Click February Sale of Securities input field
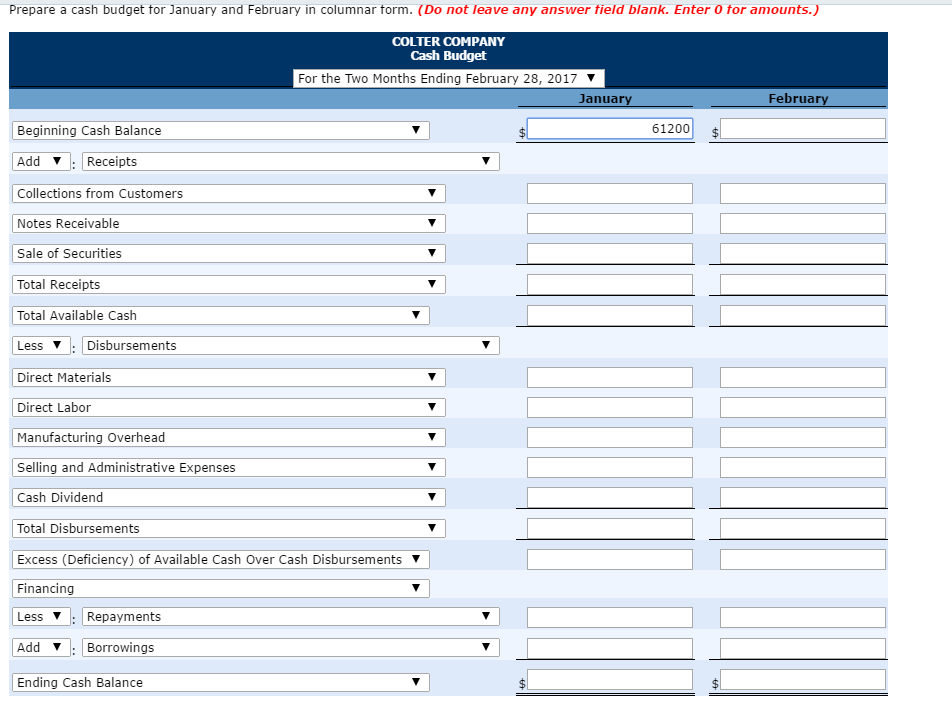The image size is (952, 726). [x=803, y=254]
